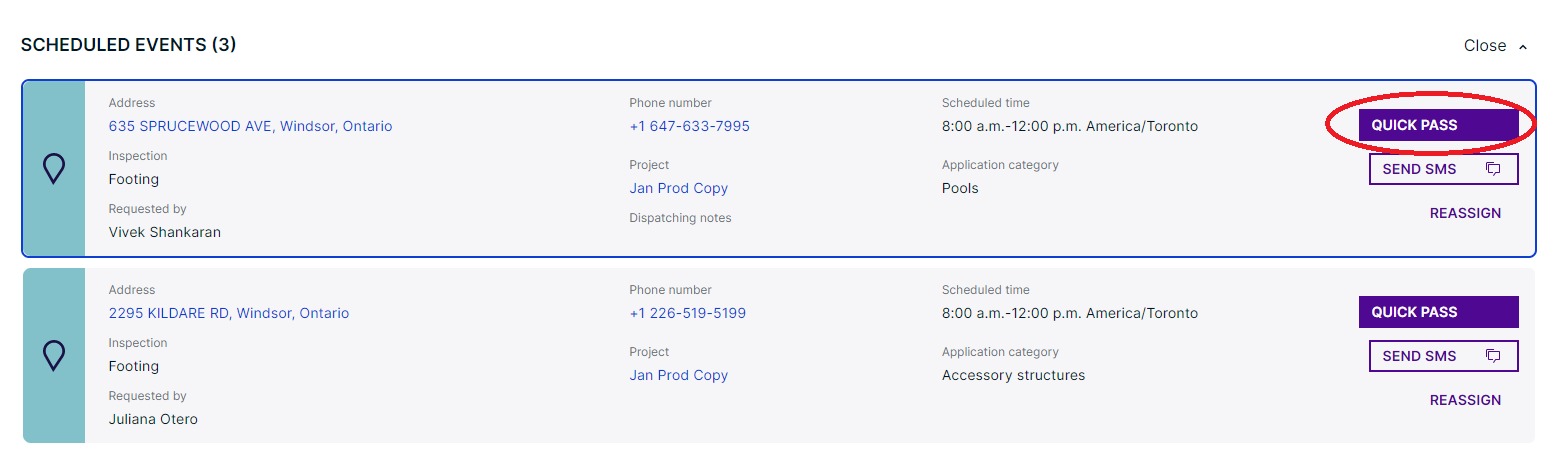The height and width of the screenshot is (449, 1562).
Task: Click QUICK PASS for Kildare Rd event
Action: pos(1438,312)
